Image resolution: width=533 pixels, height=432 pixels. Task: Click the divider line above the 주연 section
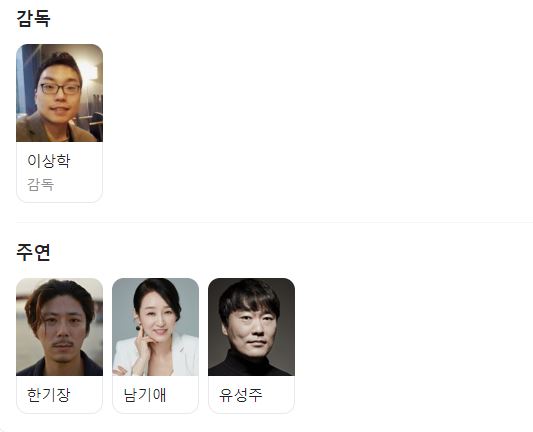tap(274, 222)
